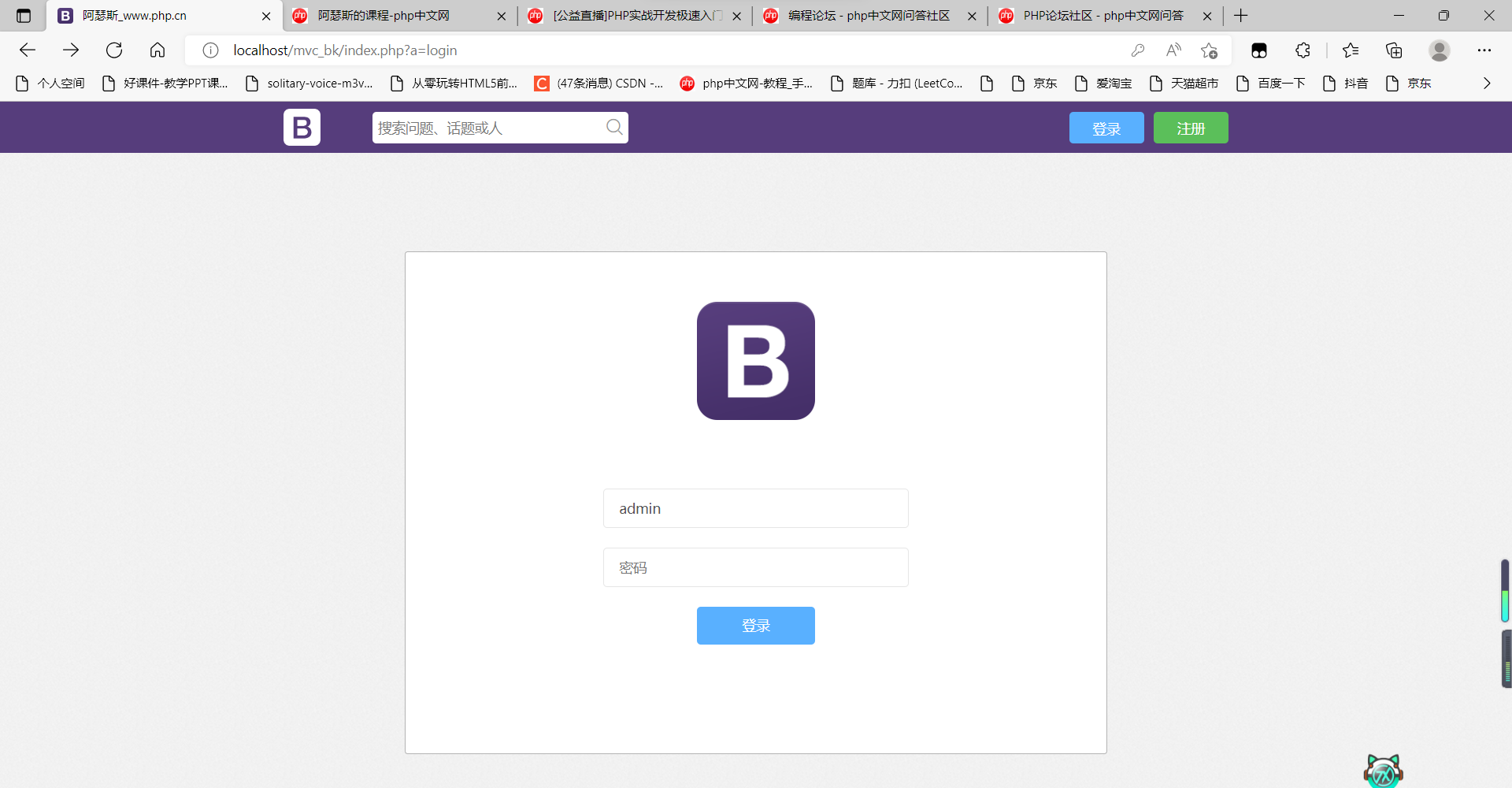
Task: Close the 阿瑟斯_www.php.cn tab
Action: [266, 16]
